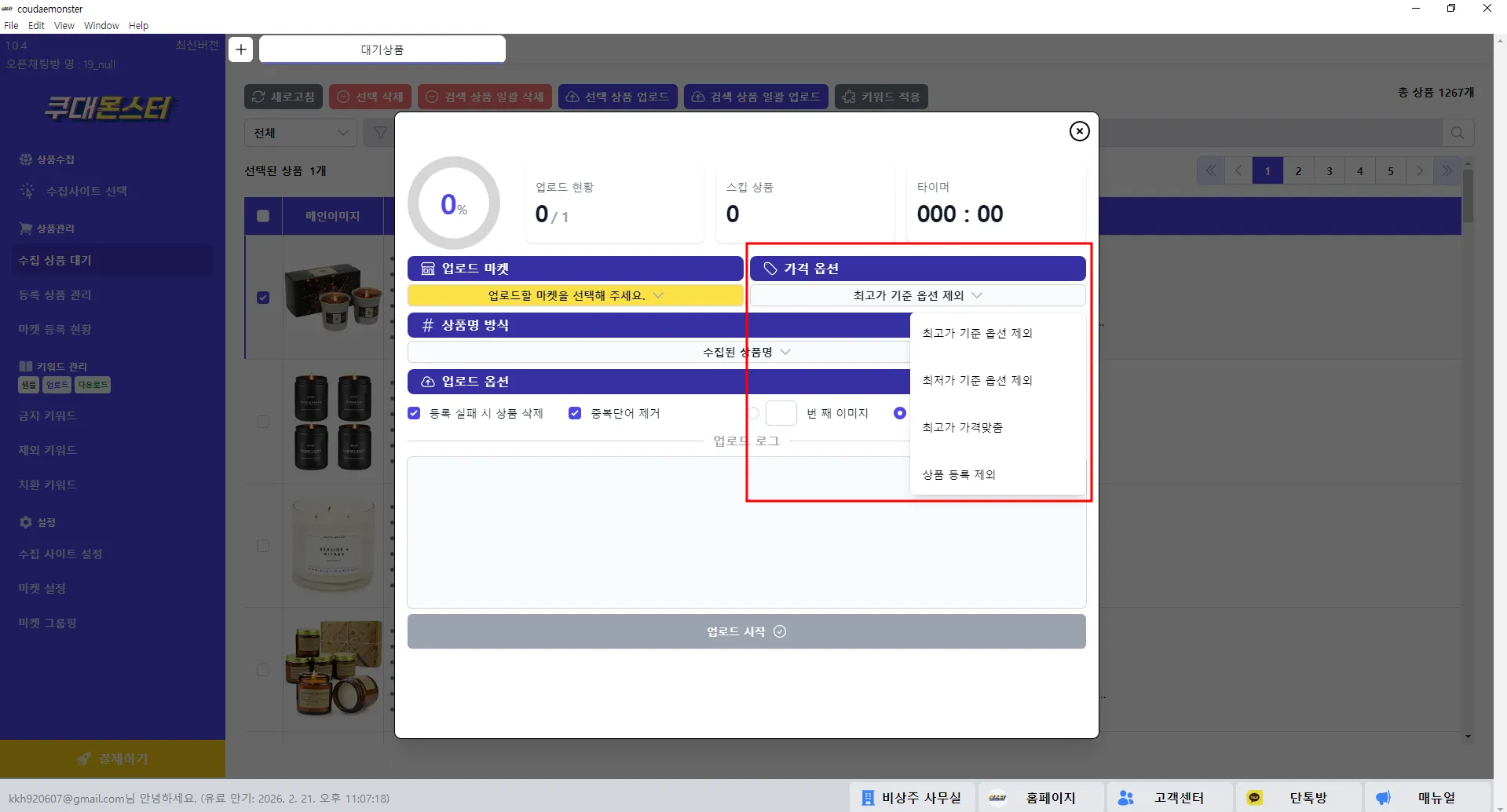Screen dimensions: 1507x812
Task: Open the File menu
Action: (11, 26)
